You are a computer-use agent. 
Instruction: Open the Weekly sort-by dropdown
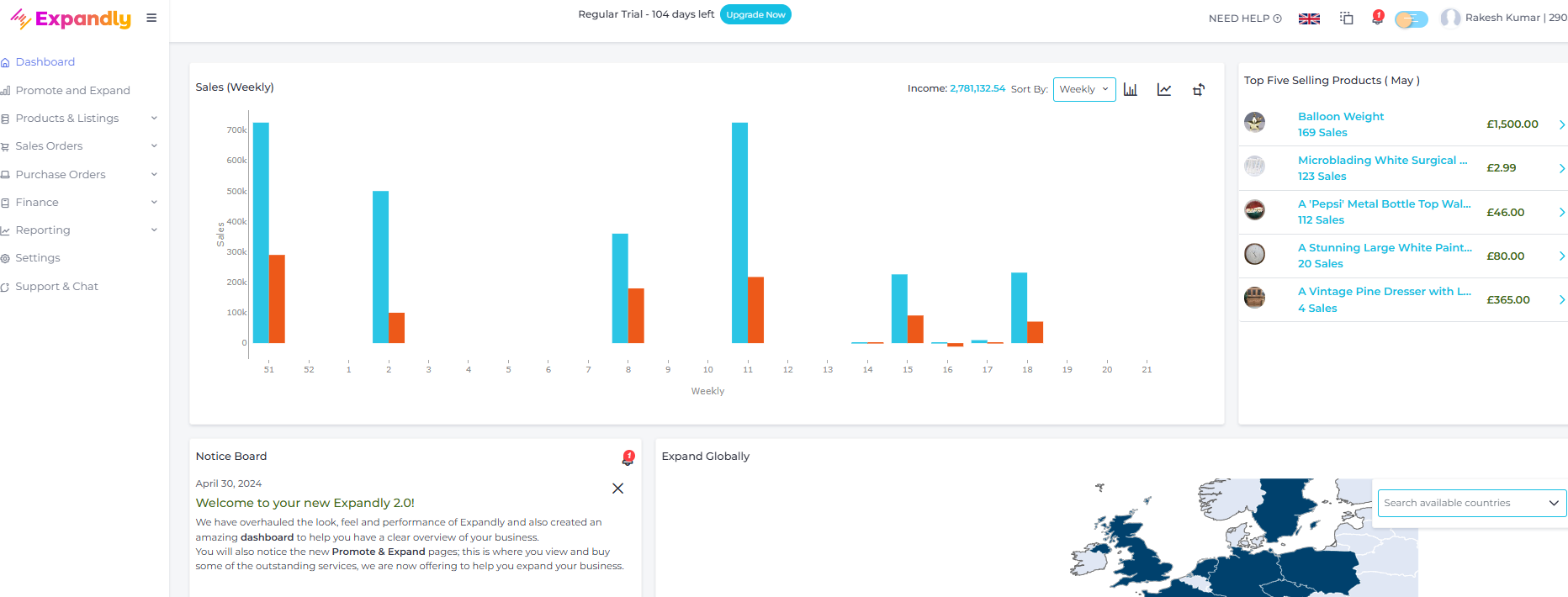click(x=1083, y=89)
